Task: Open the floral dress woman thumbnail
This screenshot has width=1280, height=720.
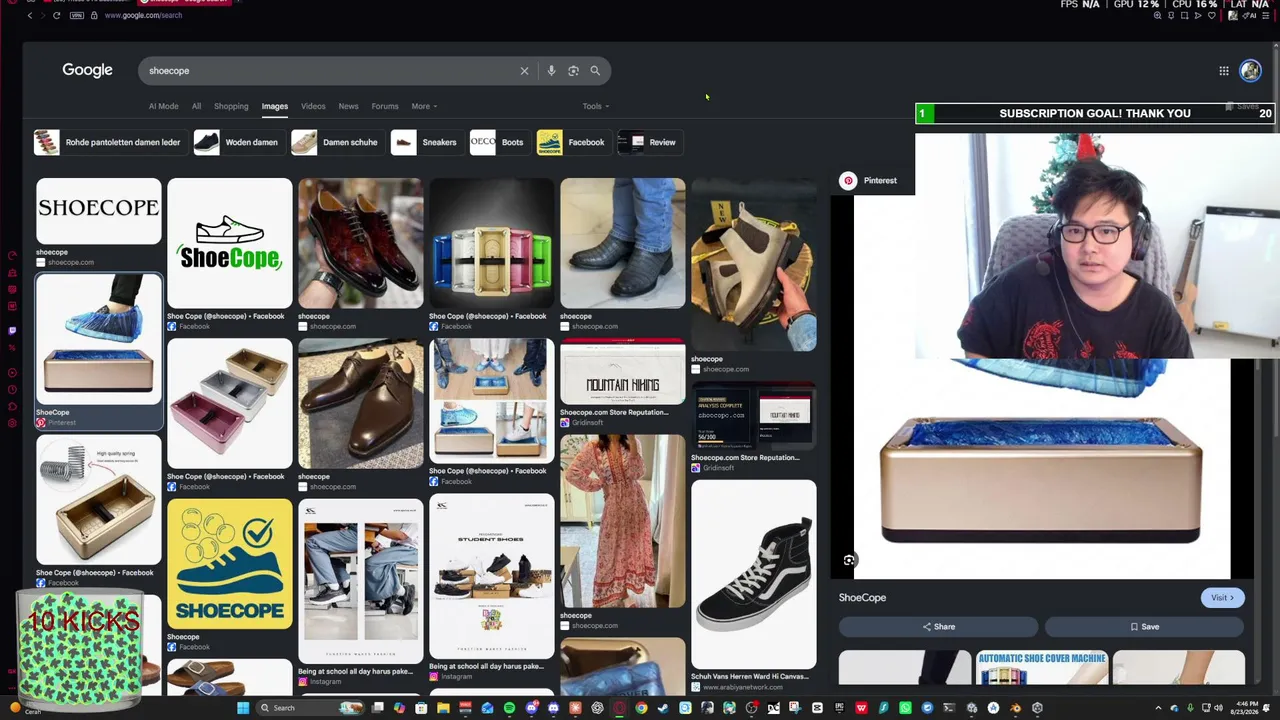Action: point(622,521)
